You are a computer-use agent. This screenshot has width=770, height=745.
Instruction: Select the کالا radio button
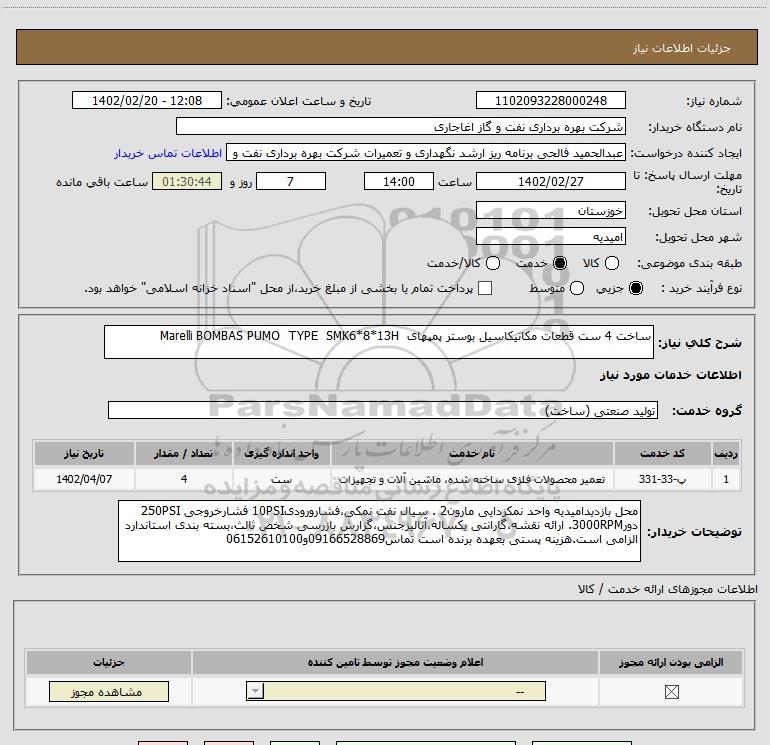click(611, 263)
